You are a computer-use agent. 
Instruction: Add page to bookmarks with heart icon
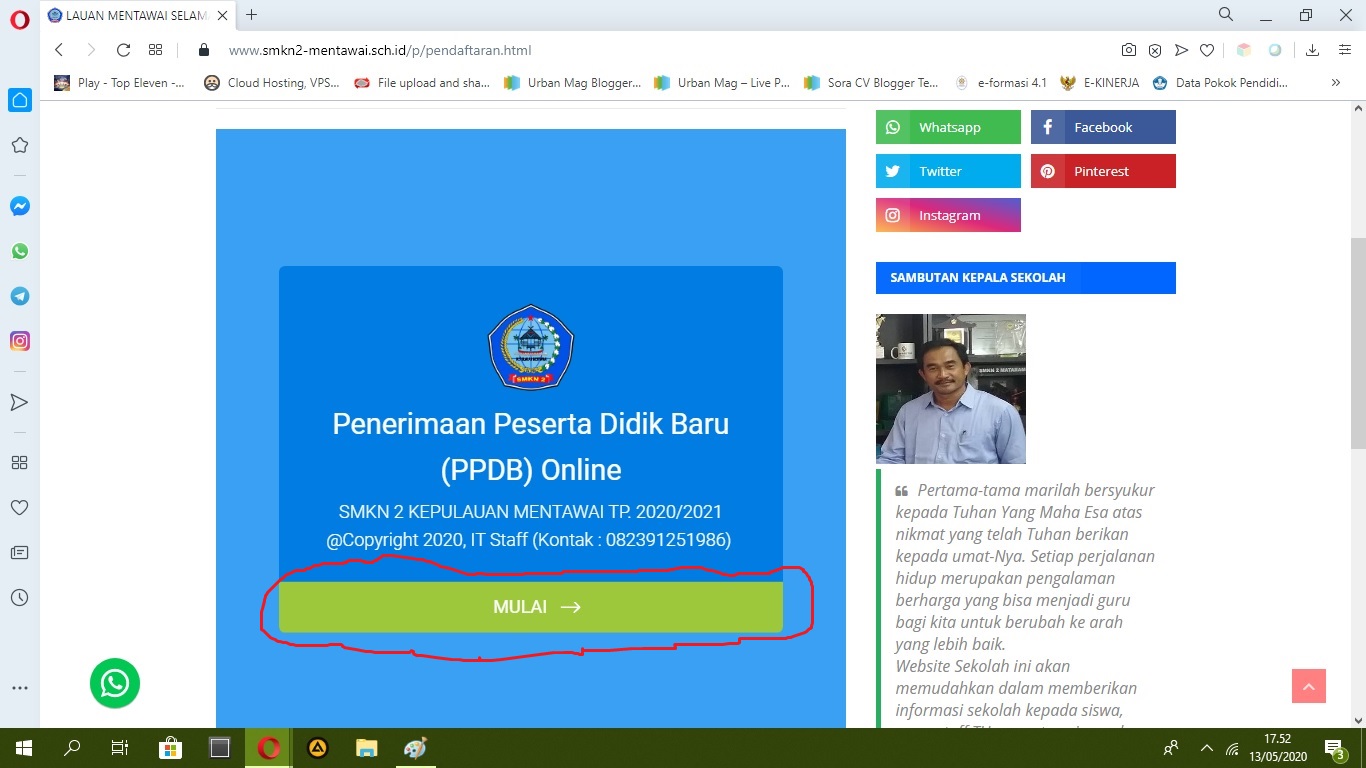pyautogui.click(x=1207, y=50)
